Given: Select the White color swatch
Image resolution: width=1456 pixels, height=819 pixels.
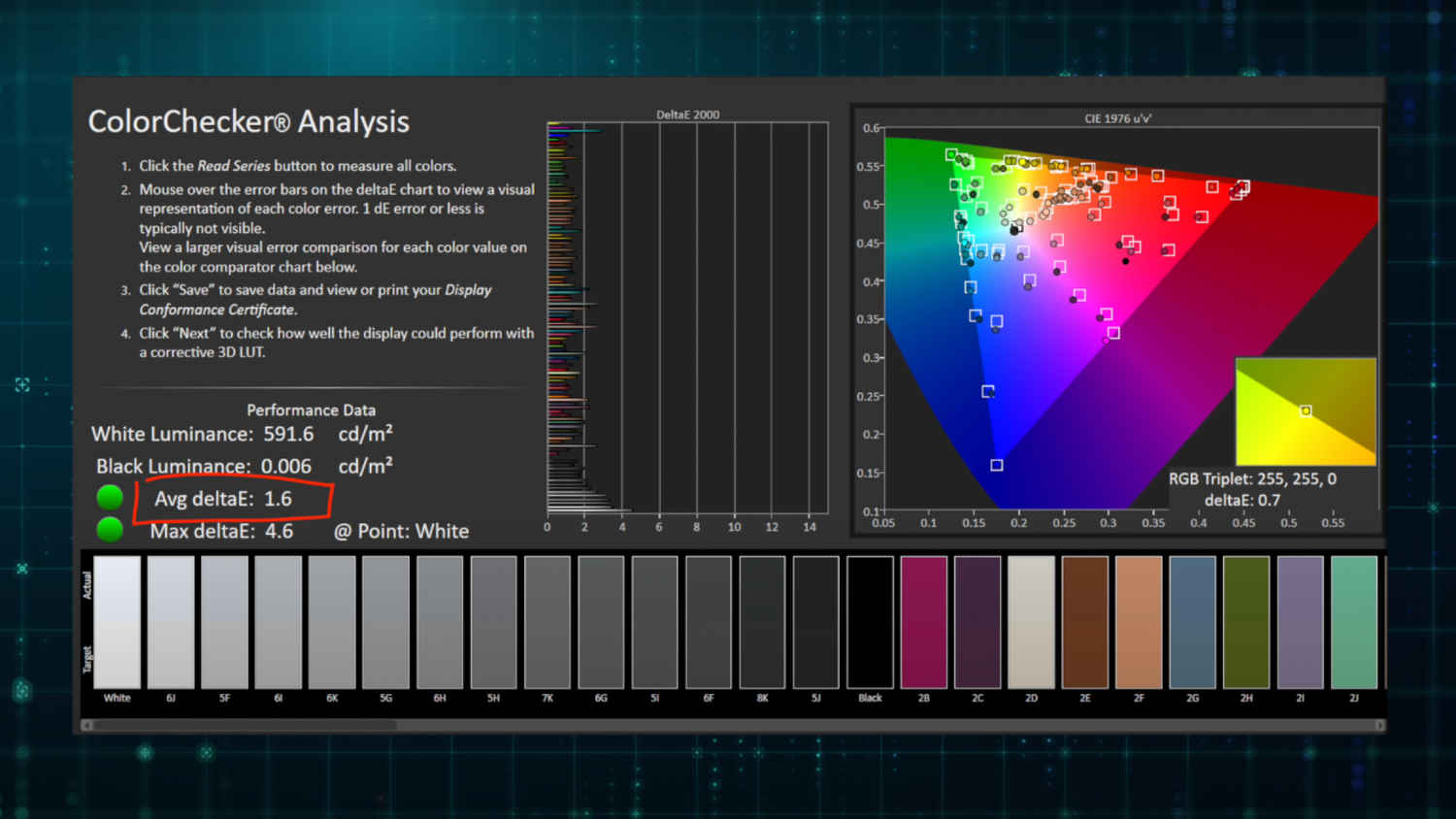Looking at the screenshot, I should tap(117, 622).
